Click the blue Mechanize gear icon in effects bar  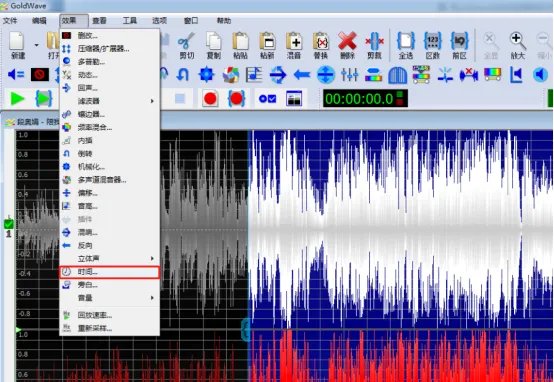[x=206, y=75]
